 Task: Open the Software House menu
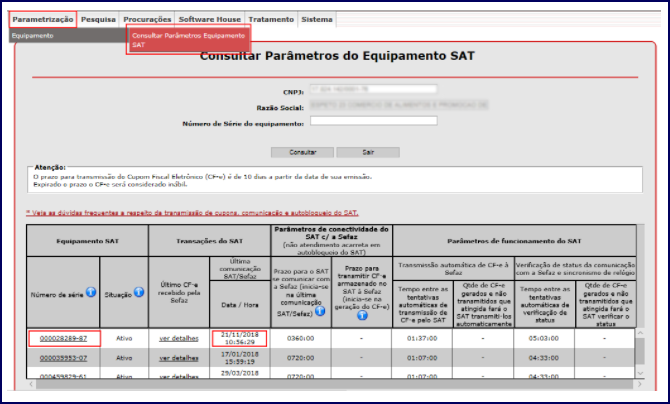point(209,20)
